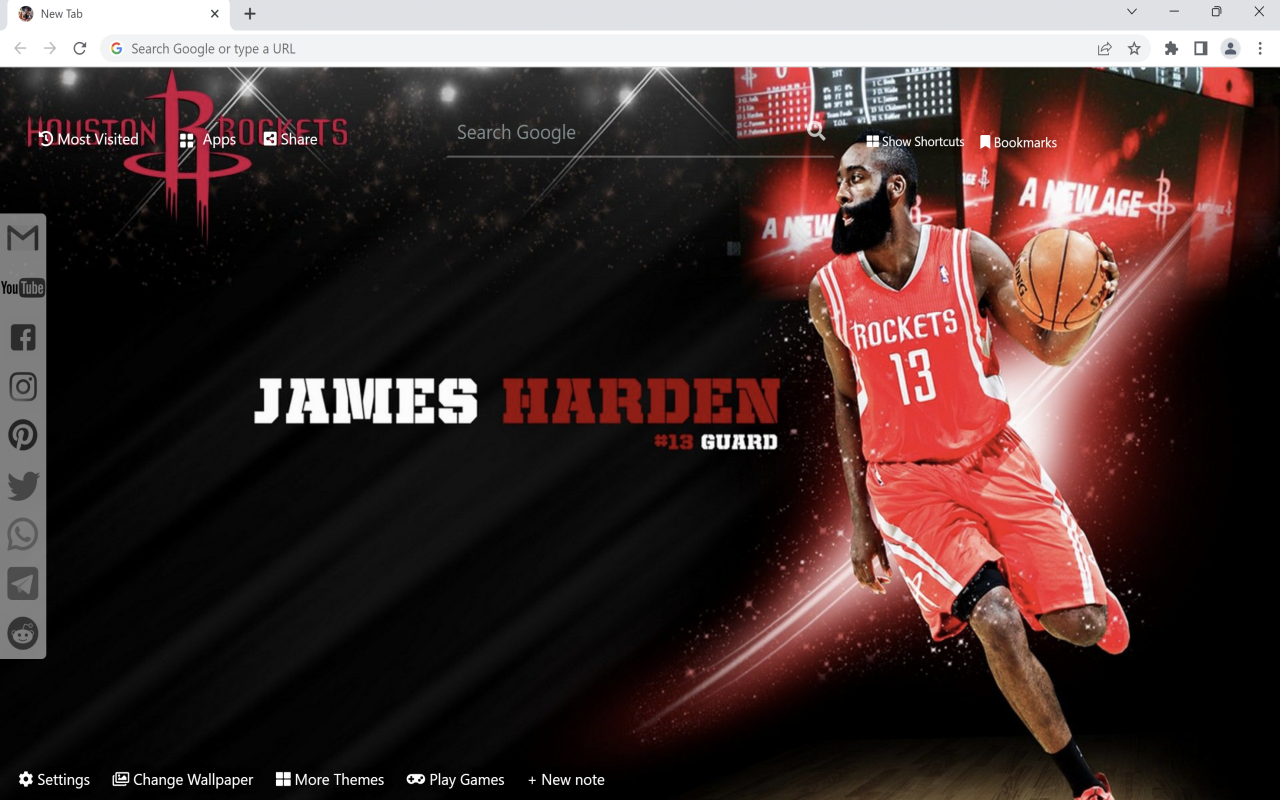Viewport: 1280px width, 800px height.
Task: Open Settings at bottom
Action: pos(54,780)
